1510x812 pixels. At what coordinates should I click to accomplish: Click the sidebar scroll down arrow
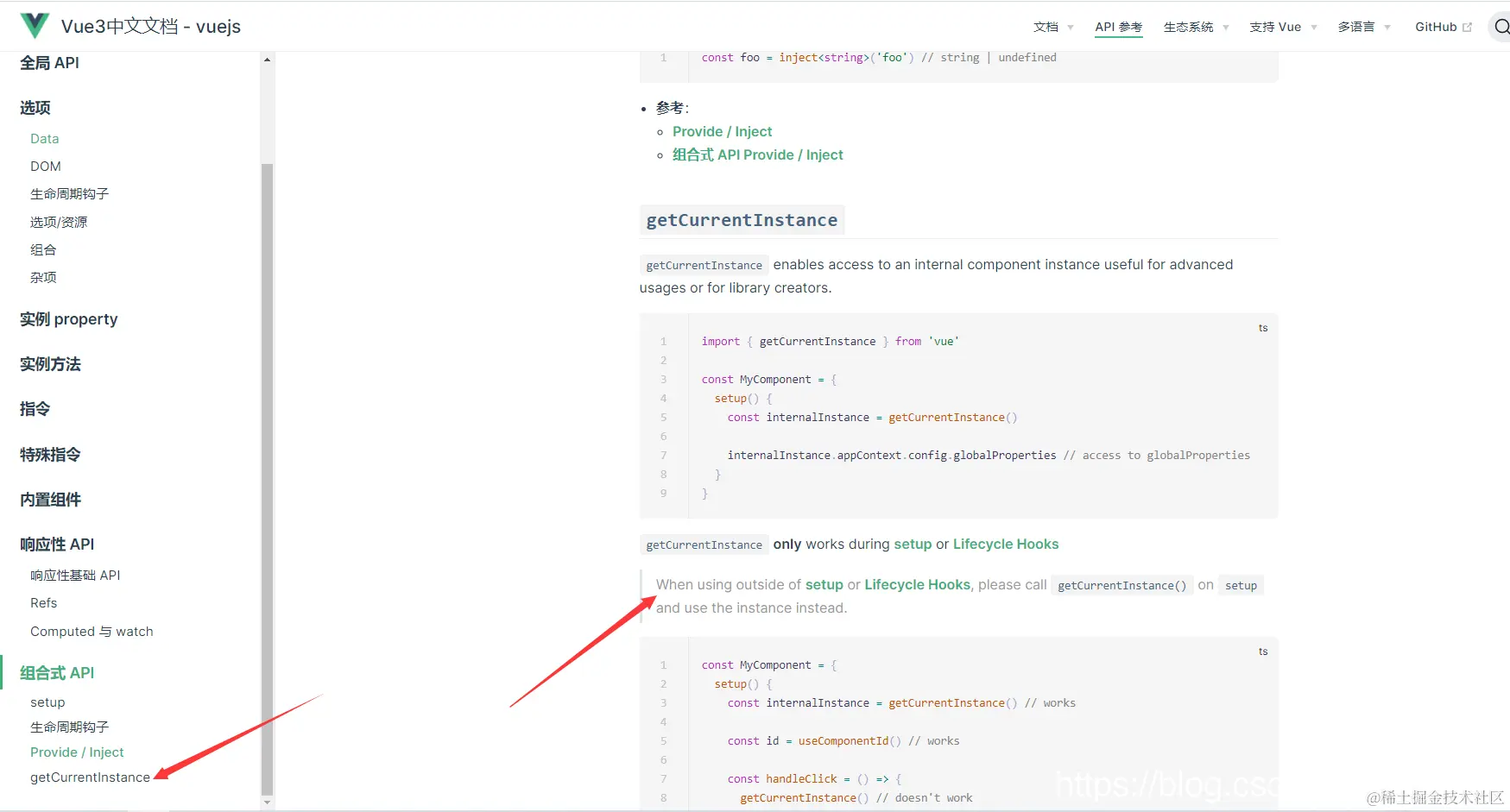tap(267, 803)
